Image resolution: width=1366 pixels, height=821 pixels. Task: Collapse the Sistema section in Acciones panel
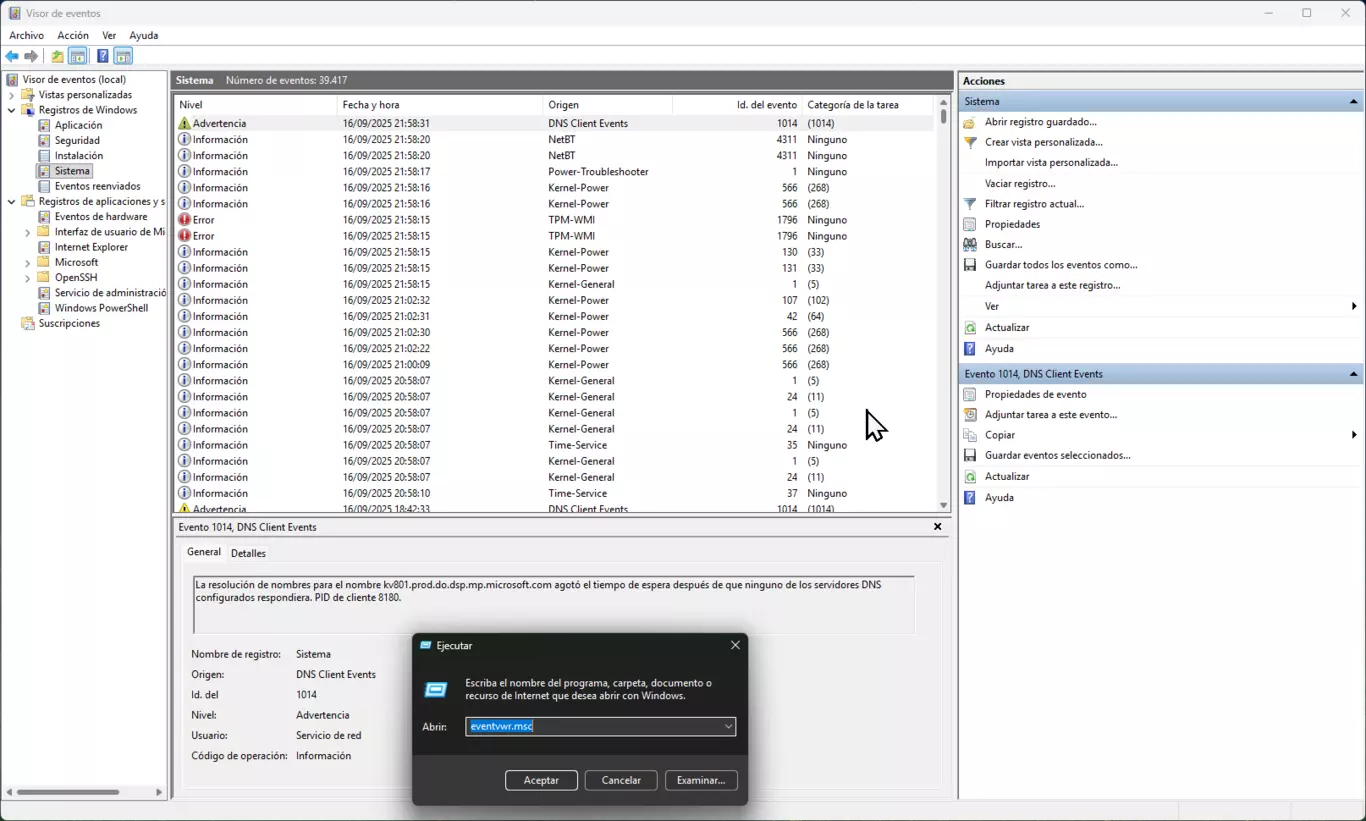click(x=1354, y=101)
